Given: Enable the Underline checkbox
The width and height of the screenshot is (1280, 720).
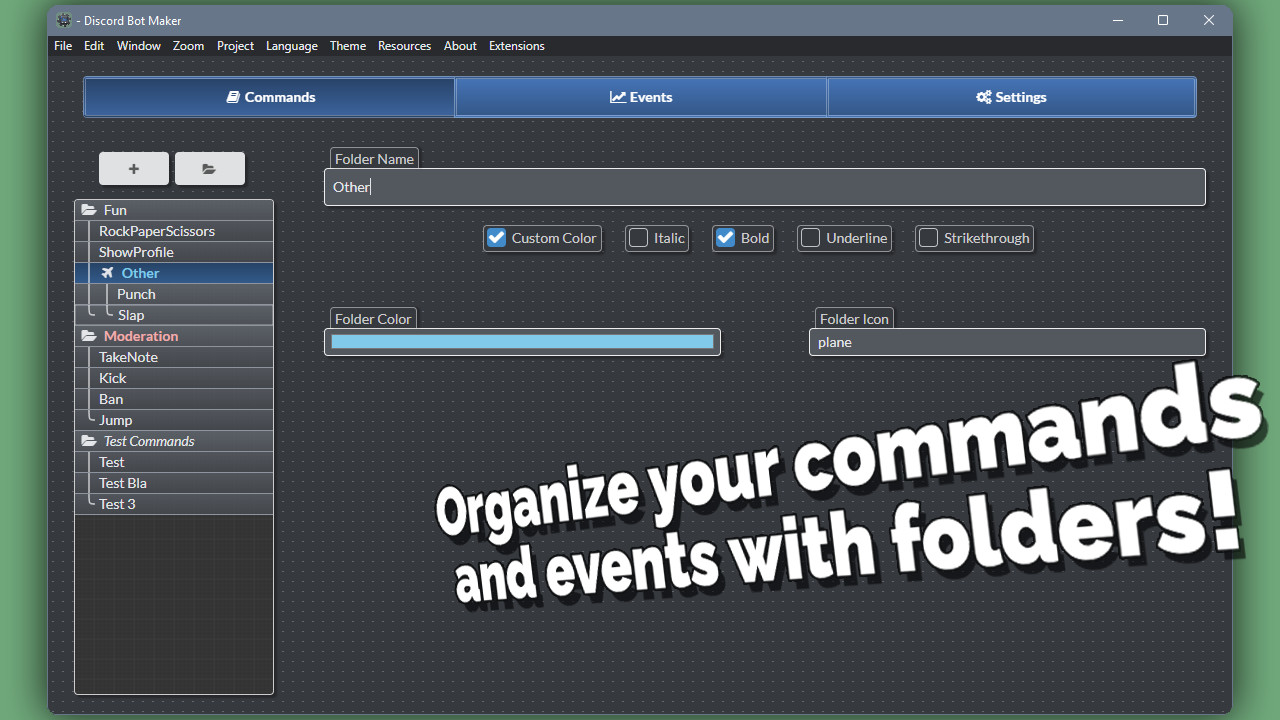Looking at the screenshot, I should [x=810, y=238].
